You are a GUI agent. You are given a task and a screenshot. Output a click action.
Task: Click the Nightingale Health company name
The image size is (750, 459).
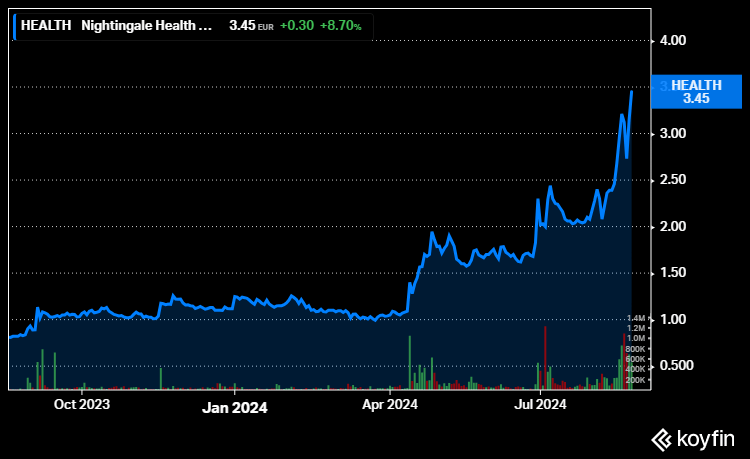click(x=147, y=26)
